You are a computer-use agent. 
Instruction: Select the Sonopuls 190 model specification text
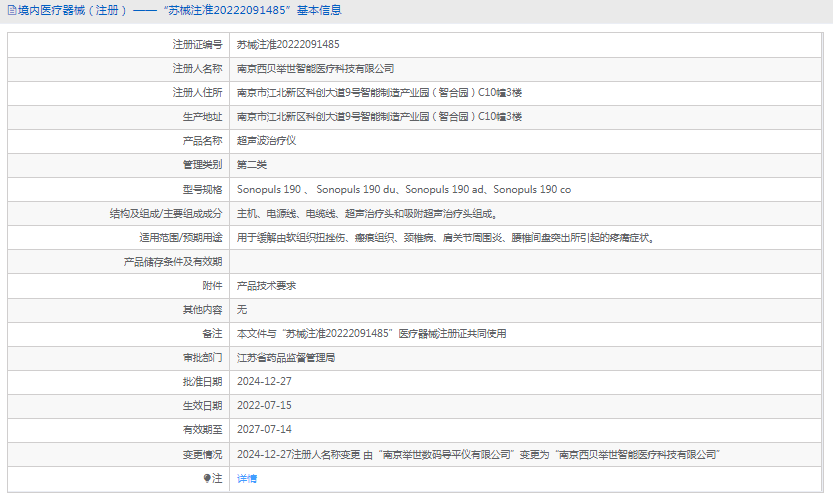click(404, 189)
